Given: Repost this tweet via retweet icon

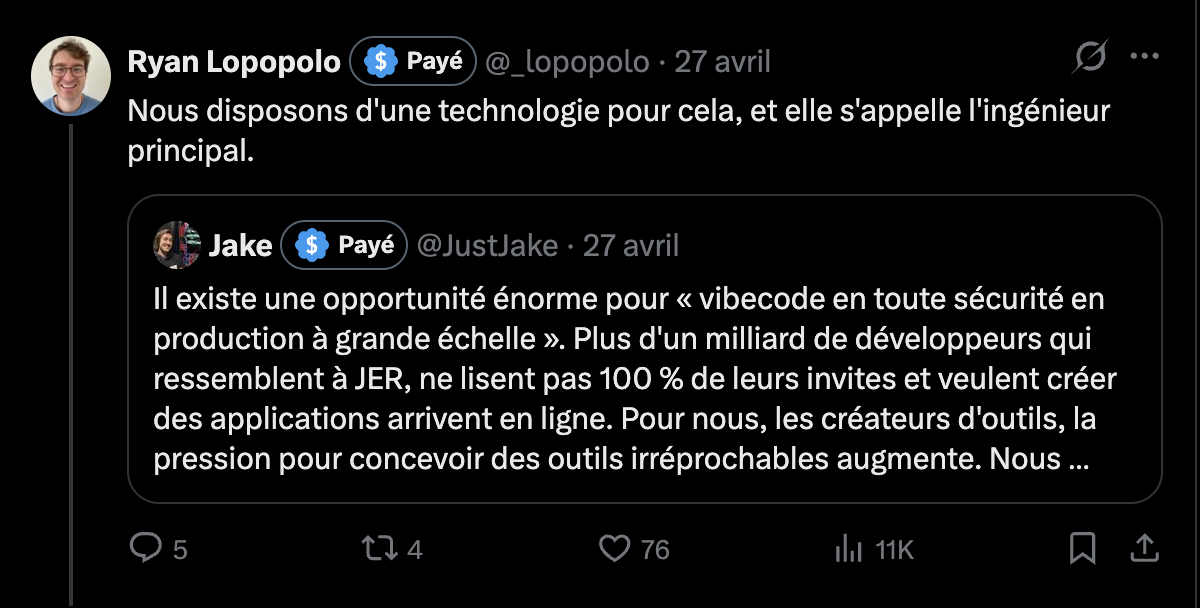Looking at the screenshot, I should [383, 548].
